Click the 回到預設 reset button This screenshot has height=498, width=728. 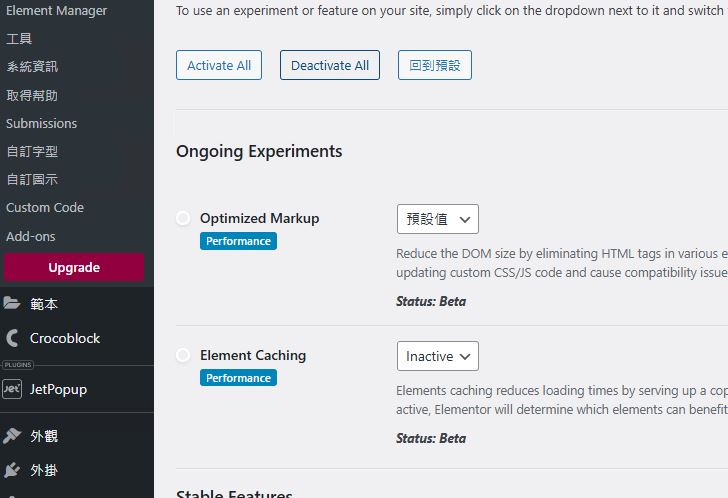(x=434, y=66)
